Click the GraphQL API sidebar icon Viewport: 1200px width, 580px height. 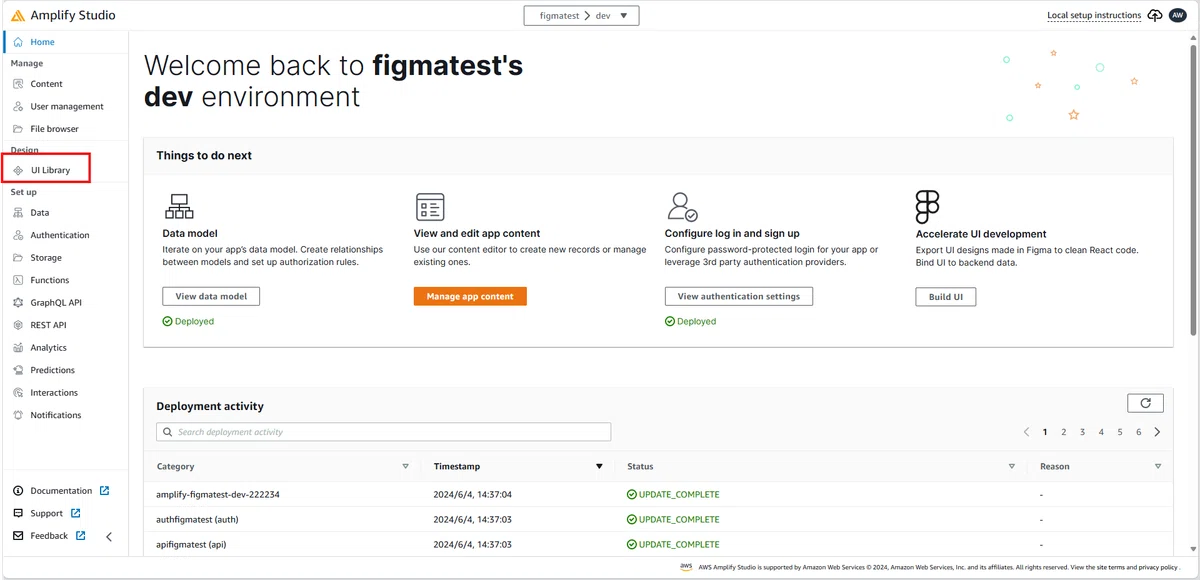[18, 303]
